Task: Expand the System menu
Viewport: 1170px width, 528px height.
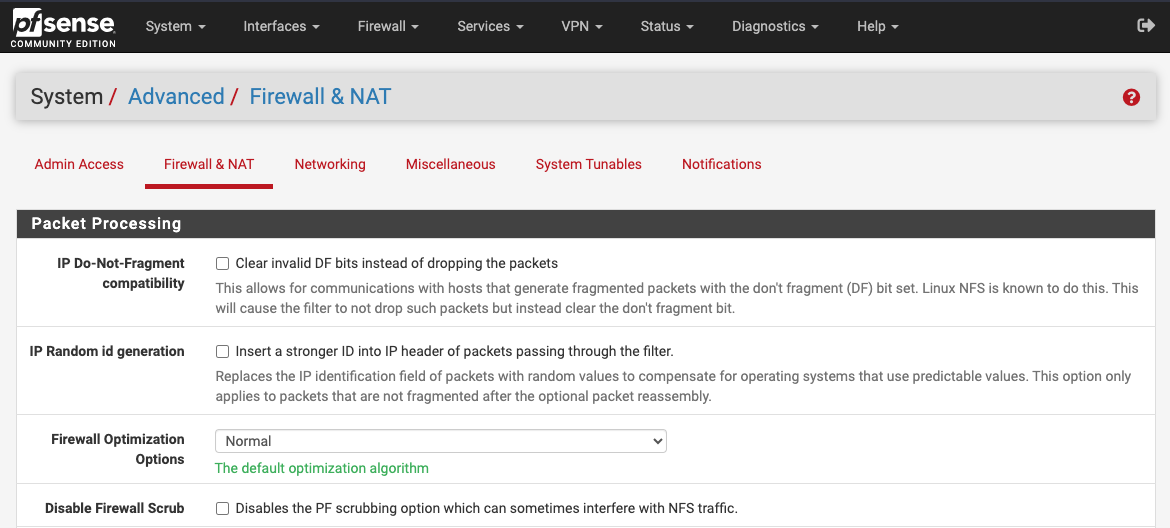Action: [x=175, y=26]
